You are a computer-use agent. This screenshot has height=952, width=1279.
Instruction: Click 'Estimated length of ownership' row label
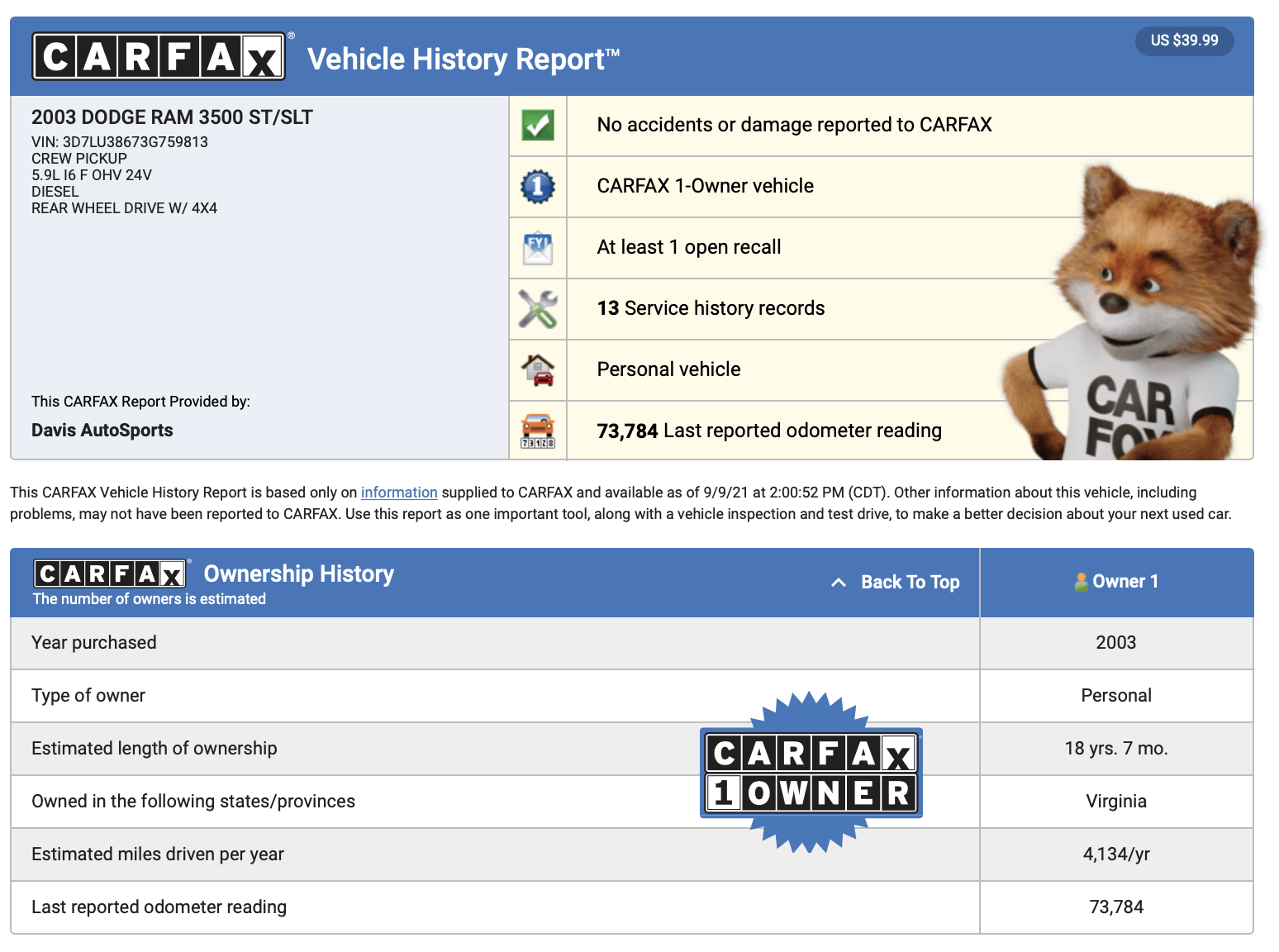click(155, 749)
